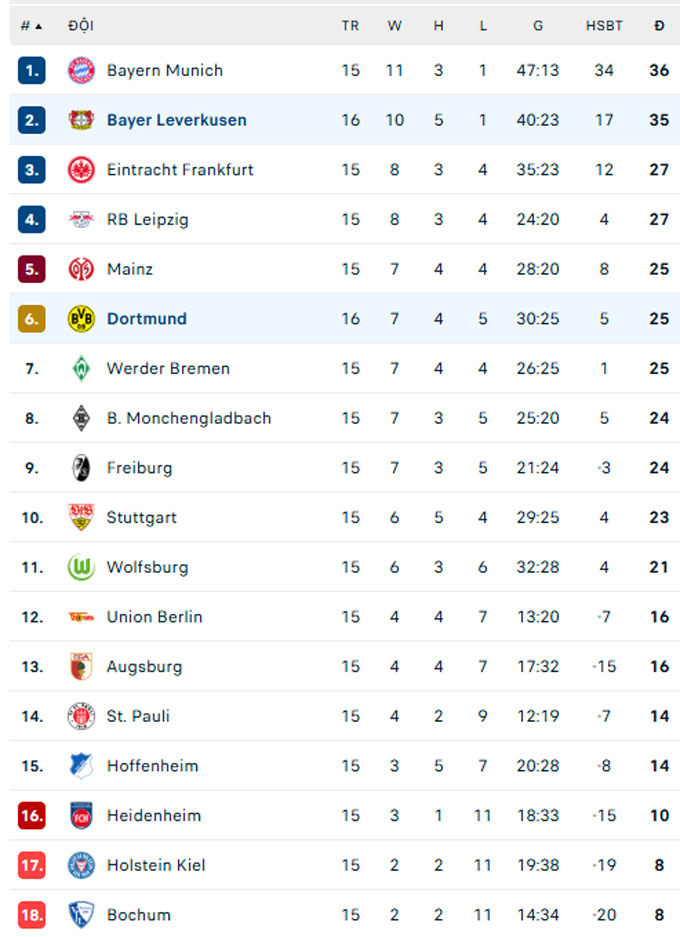Open the Union Berlin team link

(x=154, y=617)
